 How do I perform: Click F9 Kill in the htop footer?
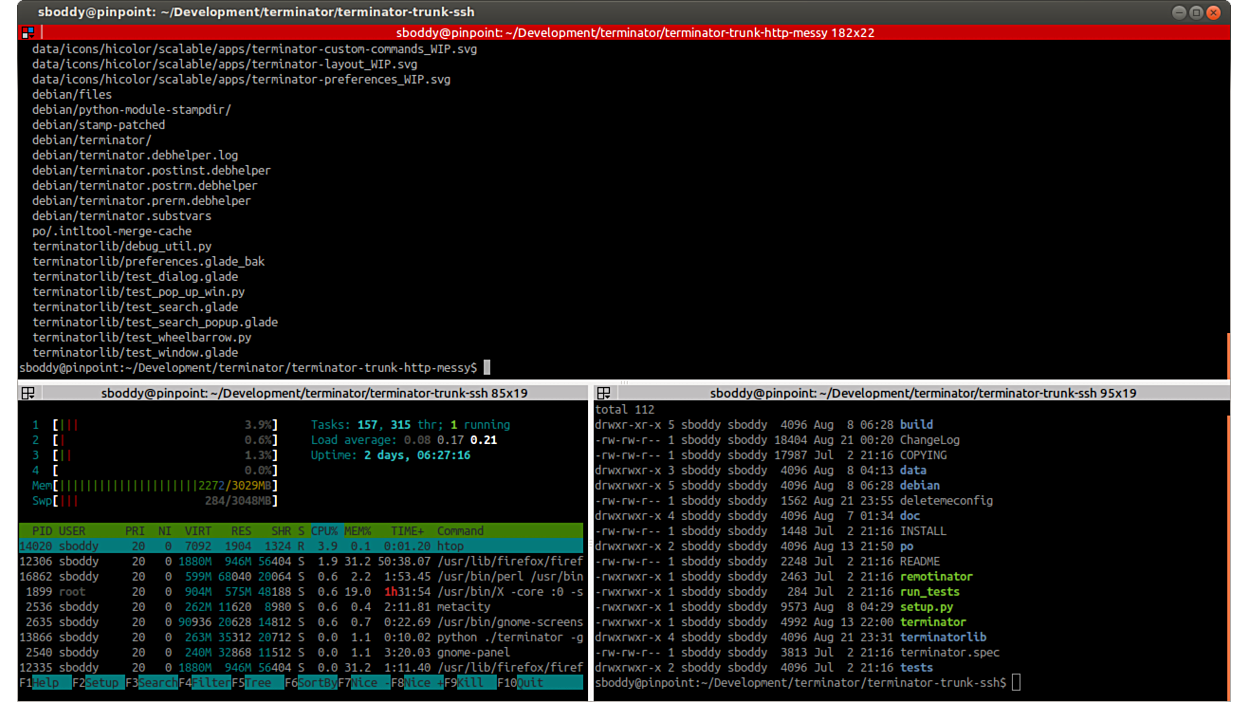click(x=470, y=683)
